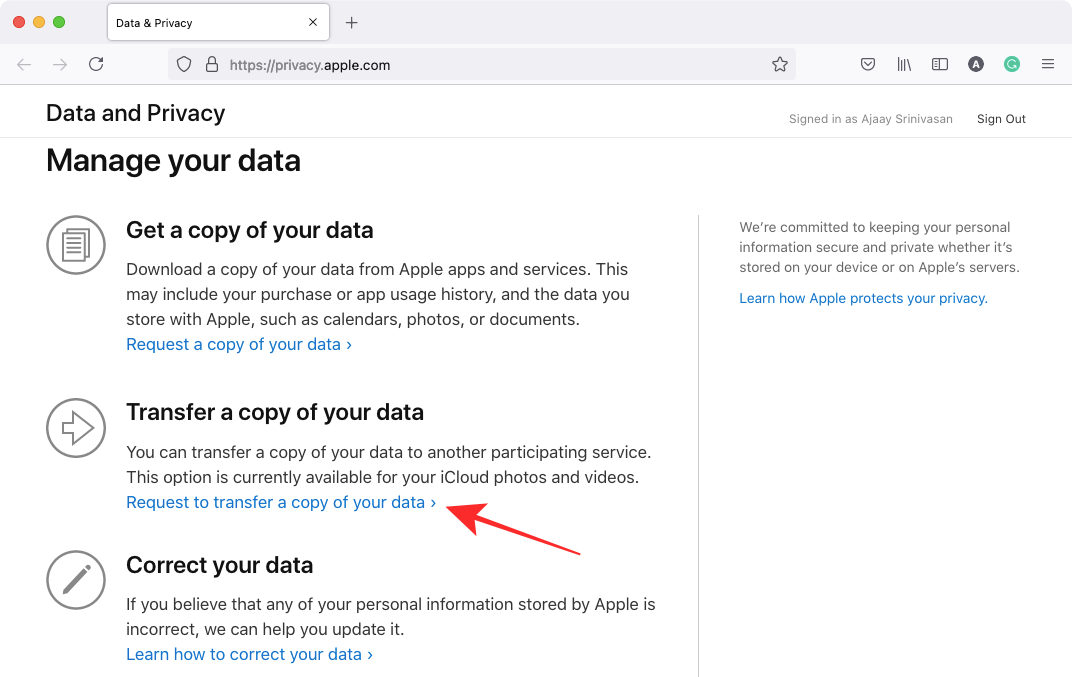Bookmark this page with the star icon
This screenshot has width=1072, height=677.
click(779, 64)
